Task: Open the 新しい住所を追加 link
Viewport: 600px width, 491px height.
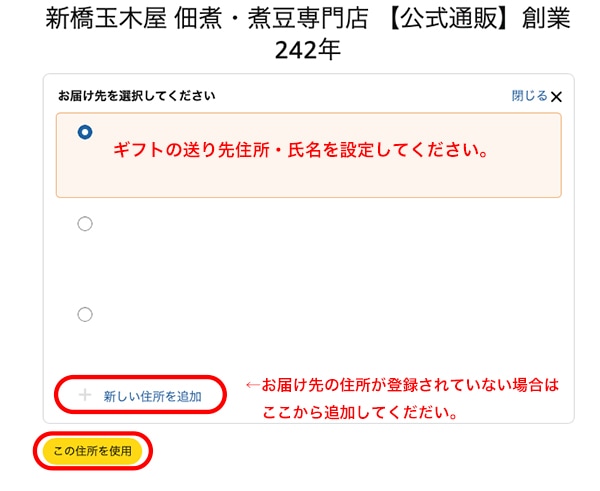Action: point(152,396)
